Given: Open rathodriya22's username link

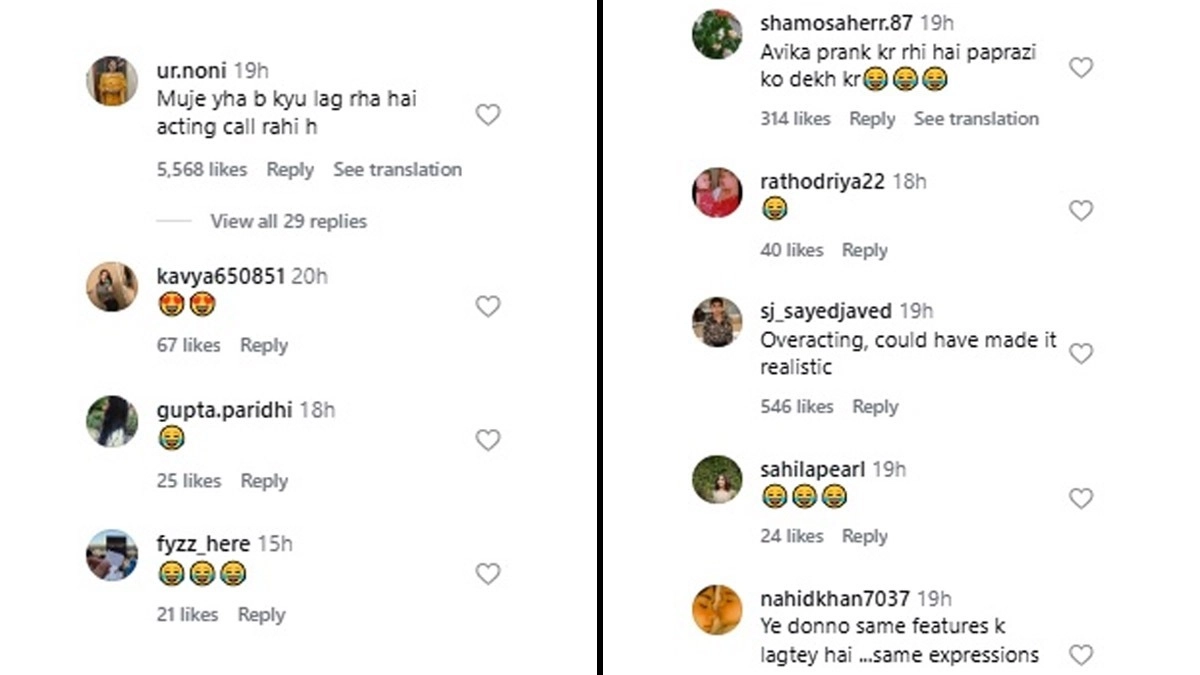Looking at the screenshot, I should point(822,182).
